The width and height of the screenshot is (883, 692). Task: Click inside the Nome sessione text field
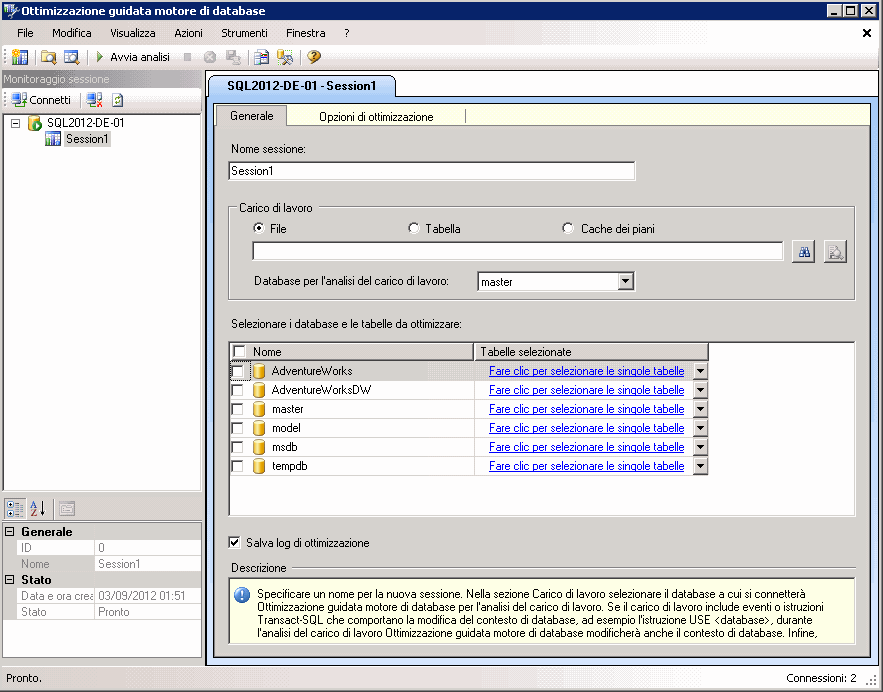coord(430,170)
